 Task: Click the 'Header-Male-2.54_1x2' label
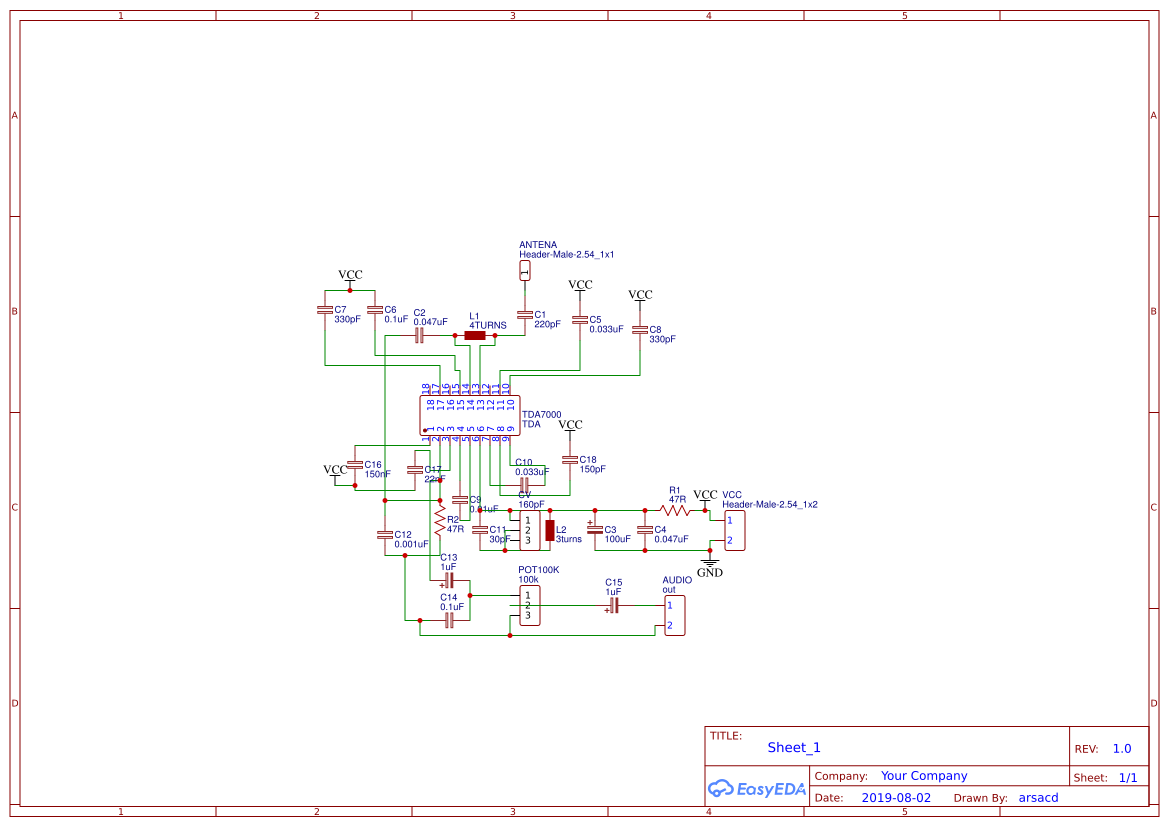tap(769, 504)
